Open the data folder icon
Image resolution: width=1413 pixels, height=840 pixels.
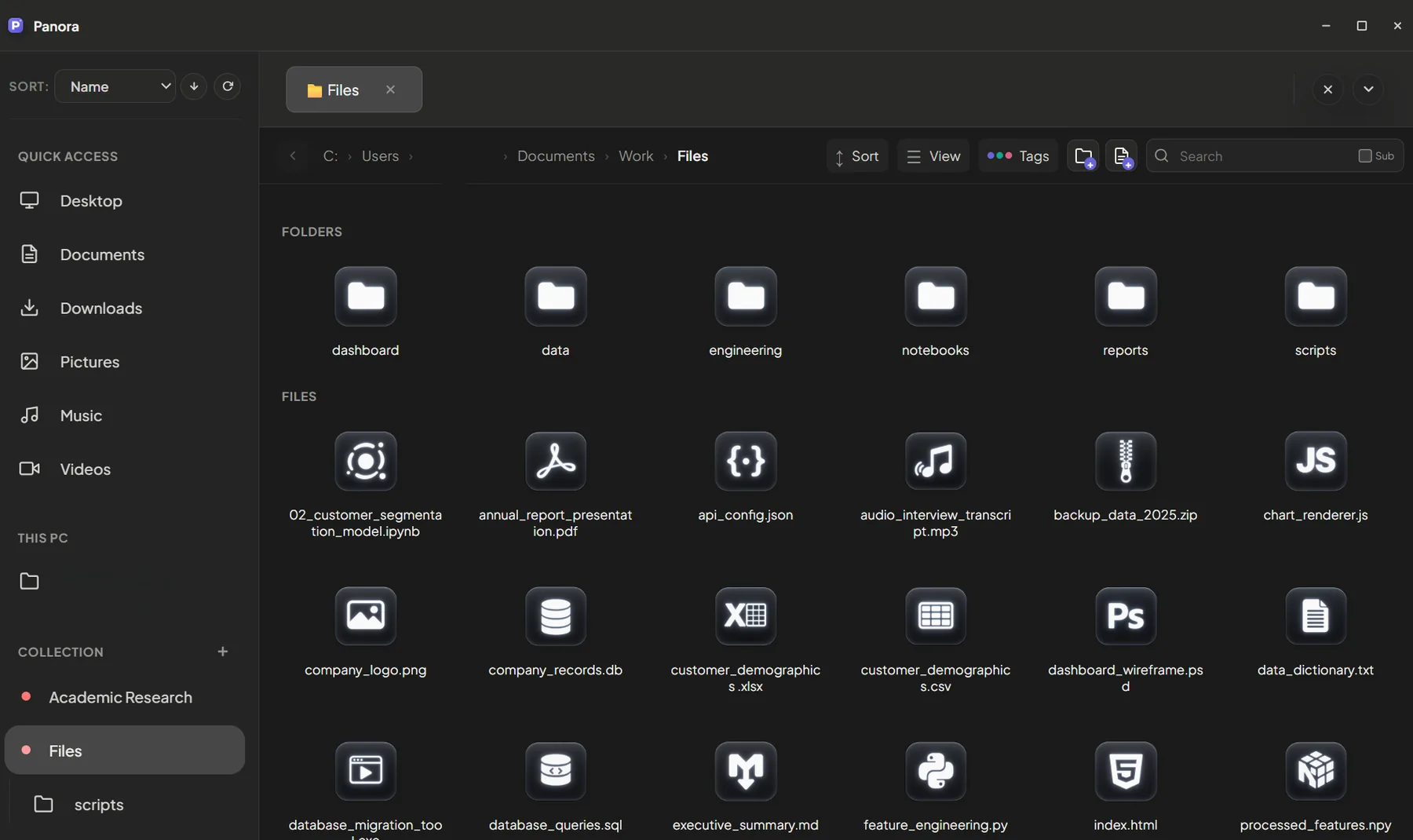point(556,297)
